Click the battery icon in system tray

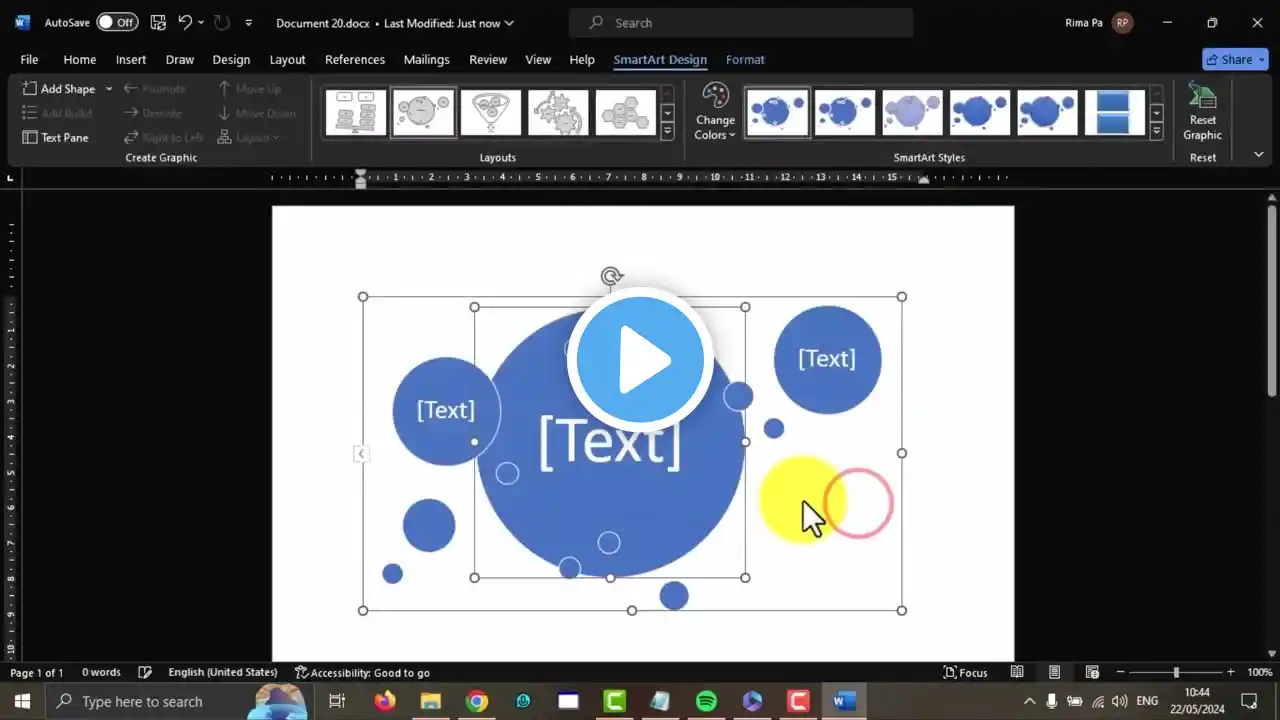[x=1075, y=701]
